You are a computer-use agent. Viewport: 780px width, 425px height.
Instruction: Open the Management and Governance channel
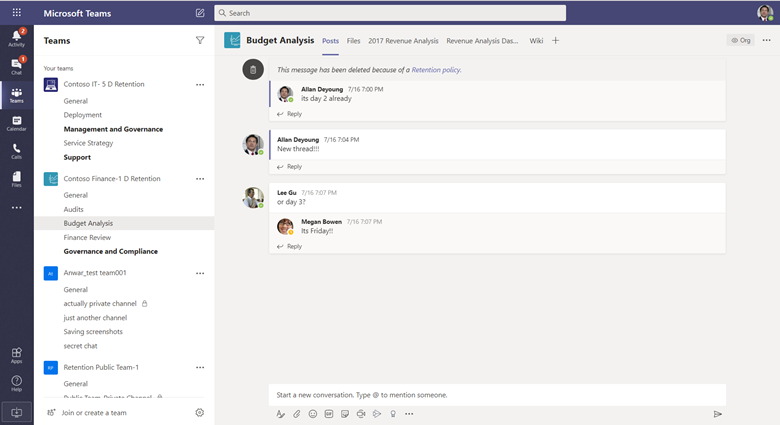point(113,129)
